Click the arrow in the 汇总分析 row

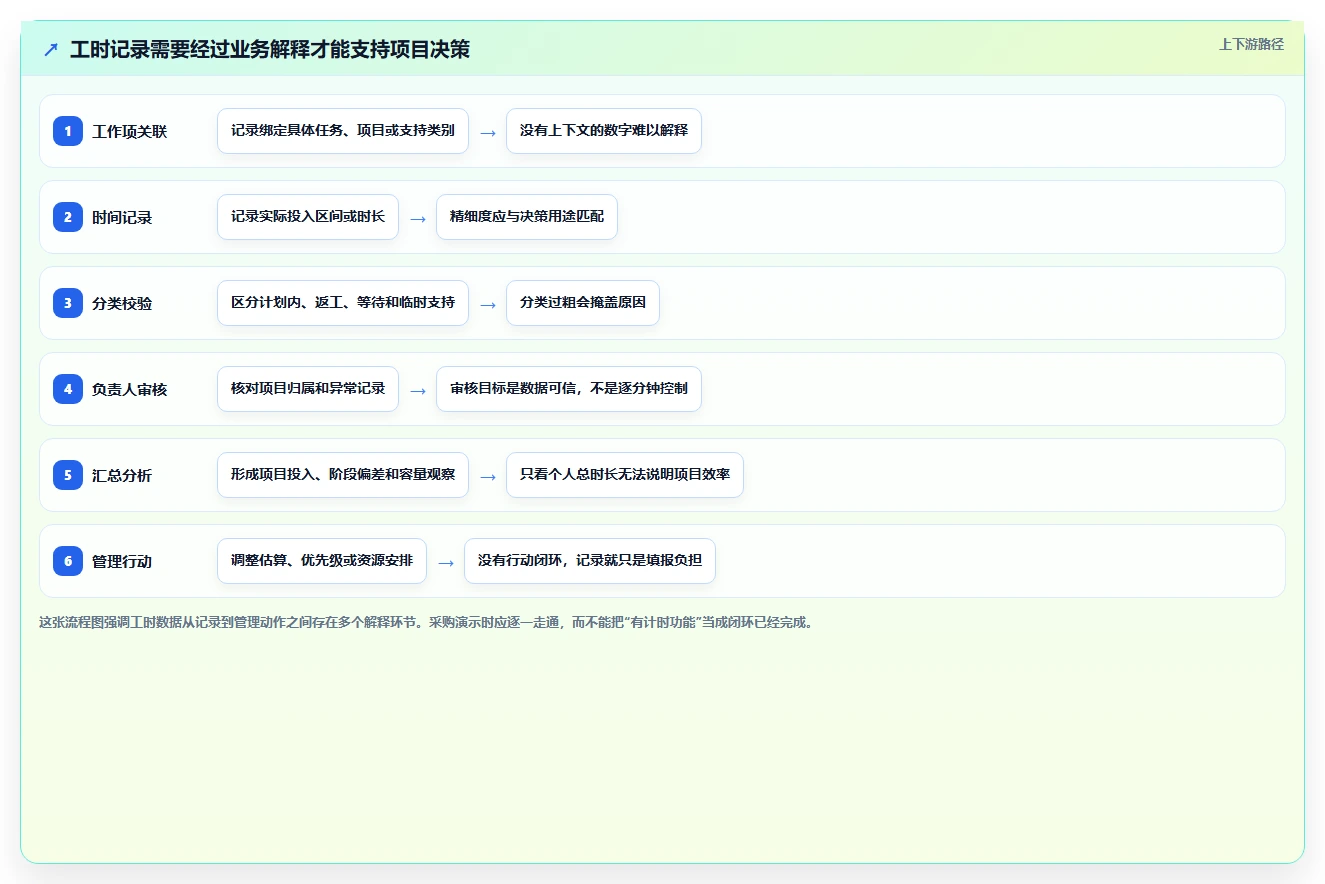[x=488, y=476]
